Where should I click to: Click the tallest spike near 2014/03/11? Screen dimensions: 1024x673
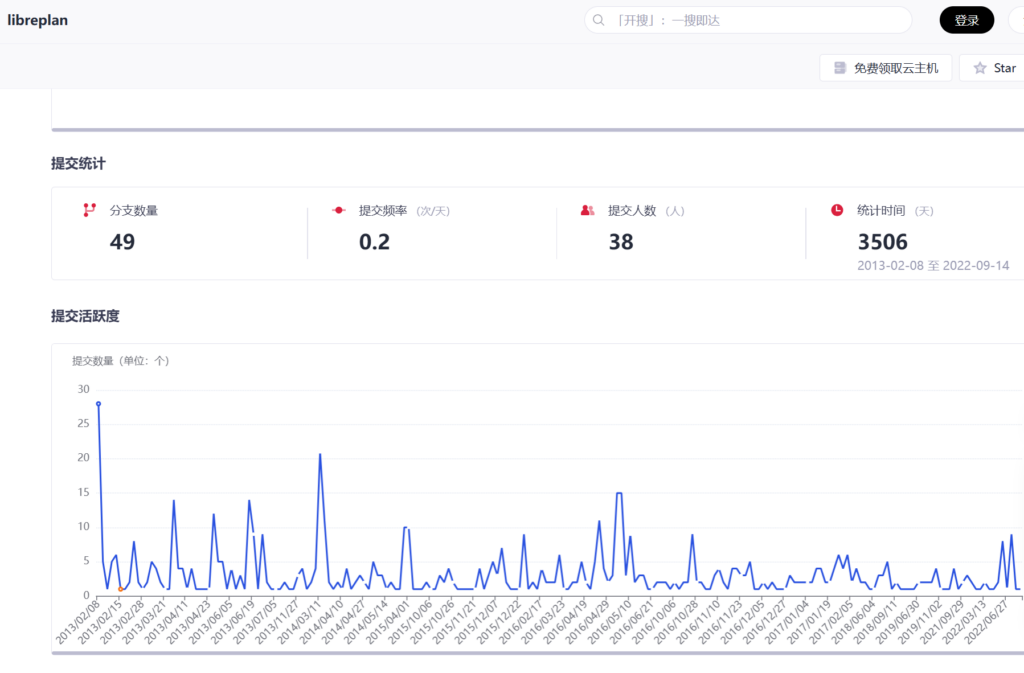point(320,454)
